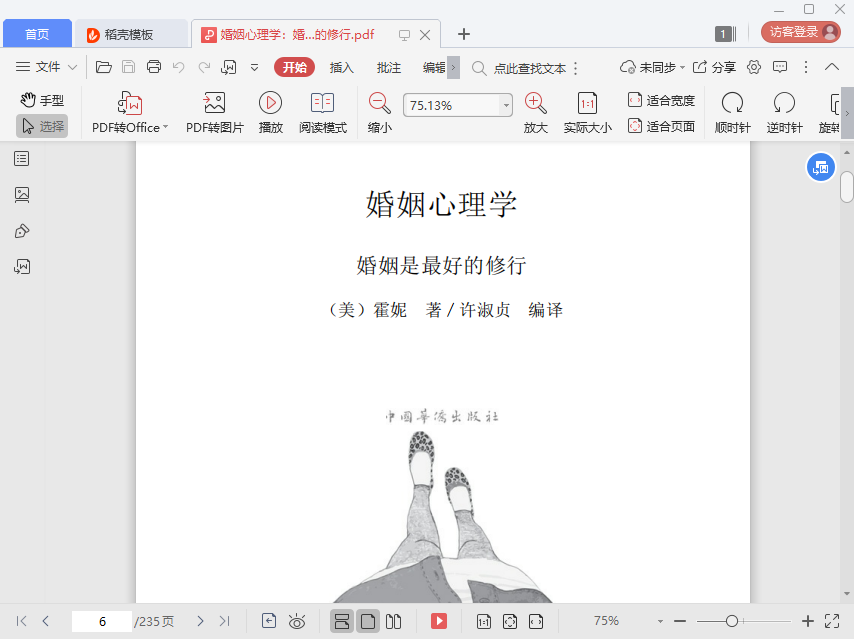Open the 75% zoom dropdown in status bar
This screenshot has width=854, height=639.
coord(660,622)
